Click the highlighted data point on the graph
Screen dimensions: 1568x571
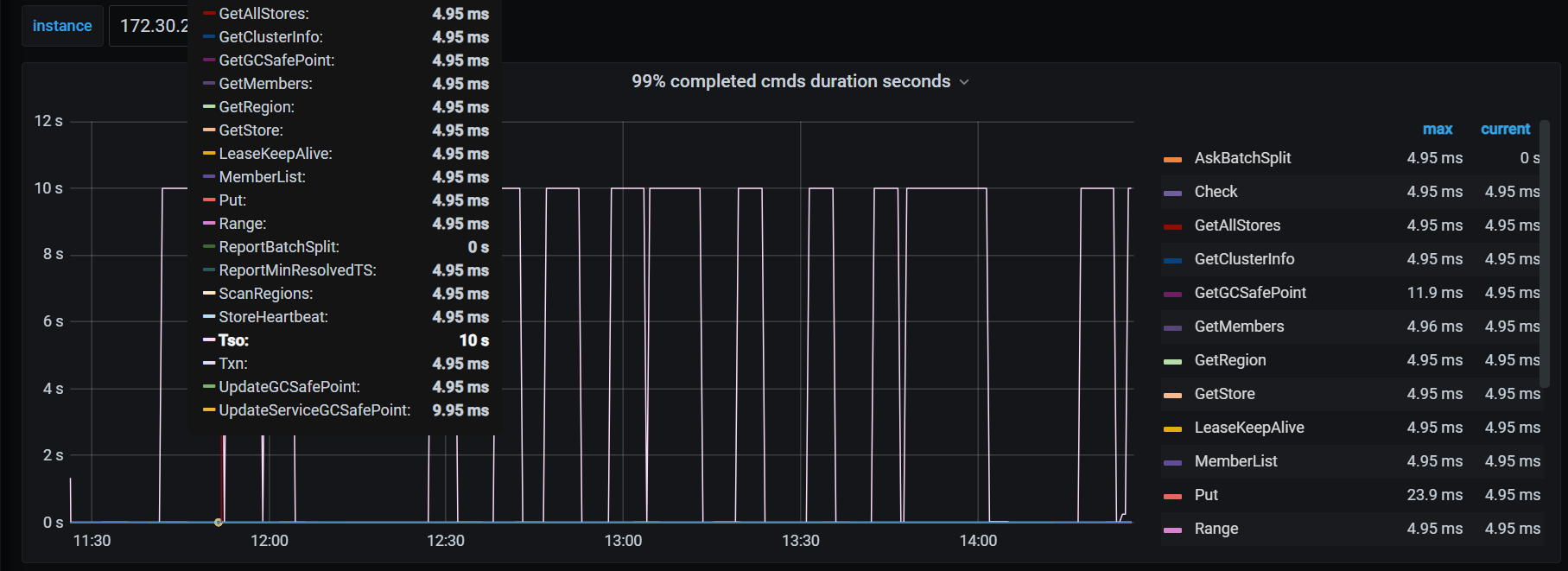[x=219, y=522]
